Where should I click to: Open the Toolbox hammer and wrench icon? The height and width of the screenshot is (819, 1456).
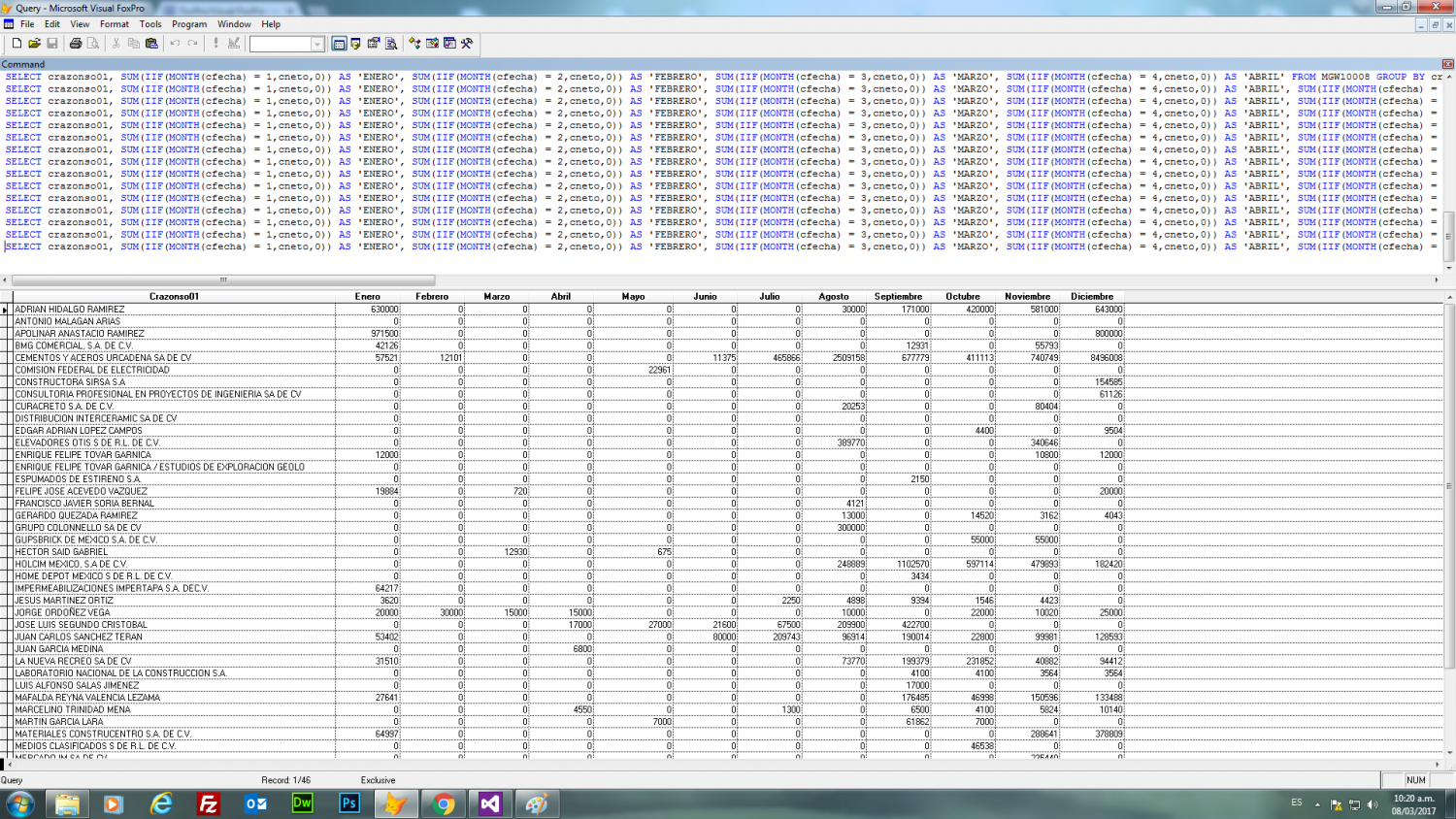pos(467,44)
